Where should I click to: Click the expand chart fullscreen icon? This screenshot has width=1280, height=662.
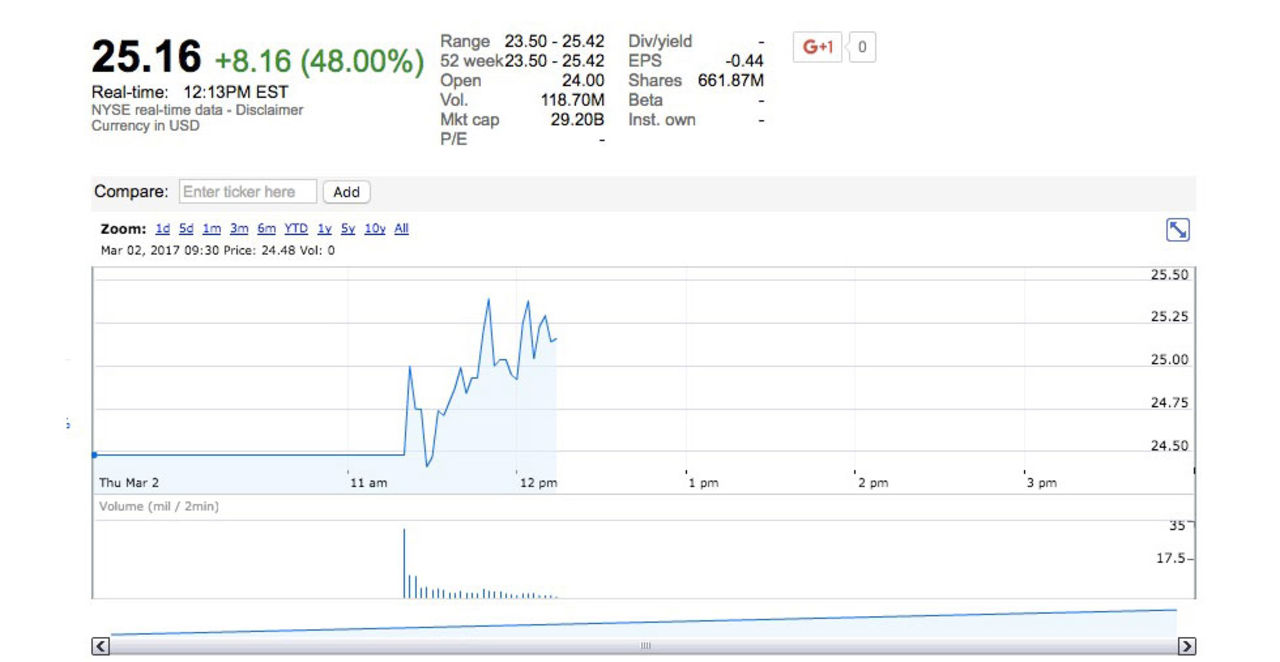coord(1178,230)
